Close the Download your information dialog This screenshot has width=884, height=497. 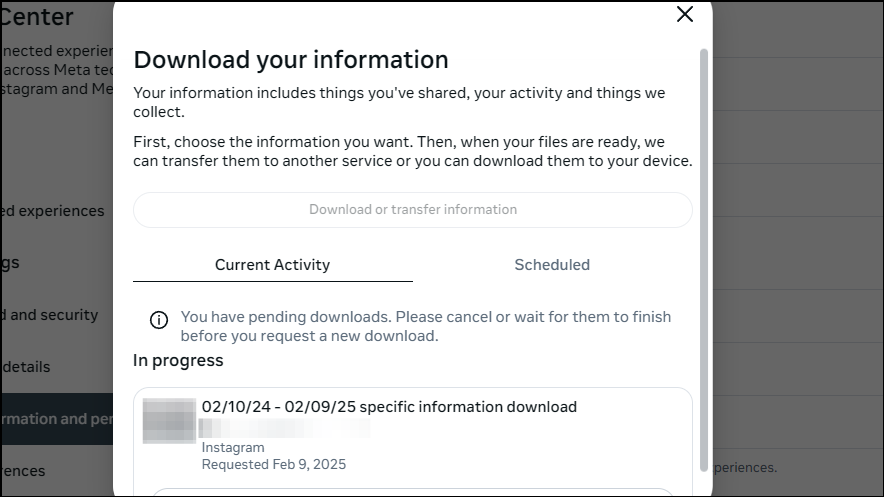(x=684, y=14)
